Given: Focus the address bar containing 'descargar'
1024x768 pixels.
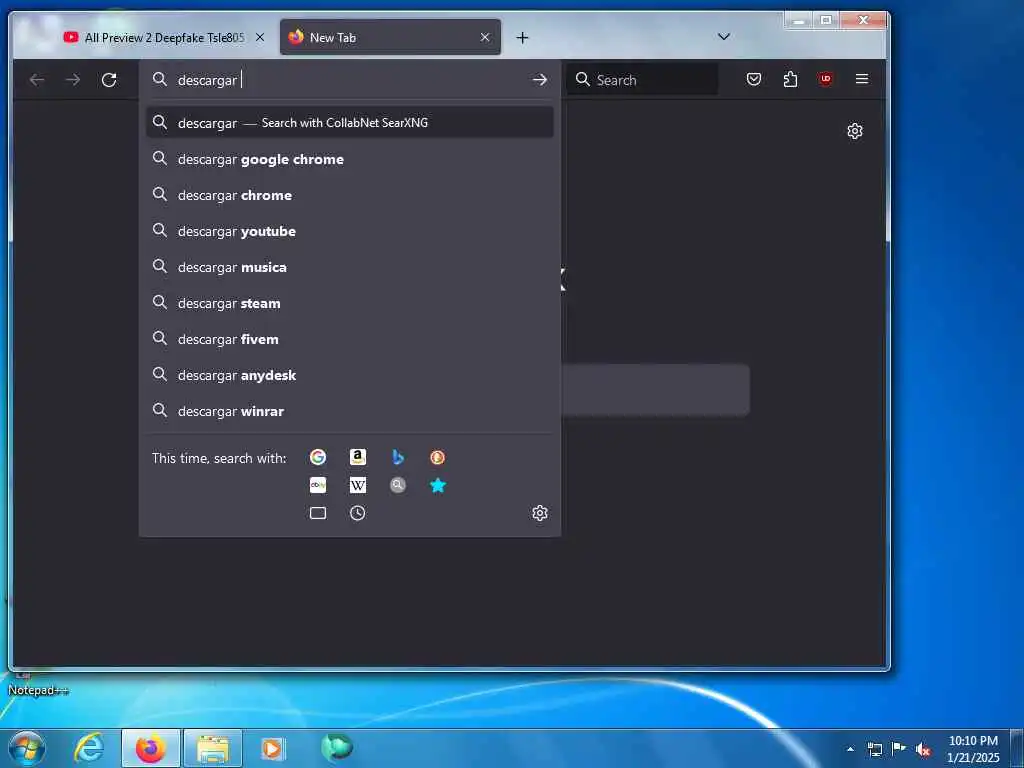Looking at the screenshot, I should (x=349, y=80).
